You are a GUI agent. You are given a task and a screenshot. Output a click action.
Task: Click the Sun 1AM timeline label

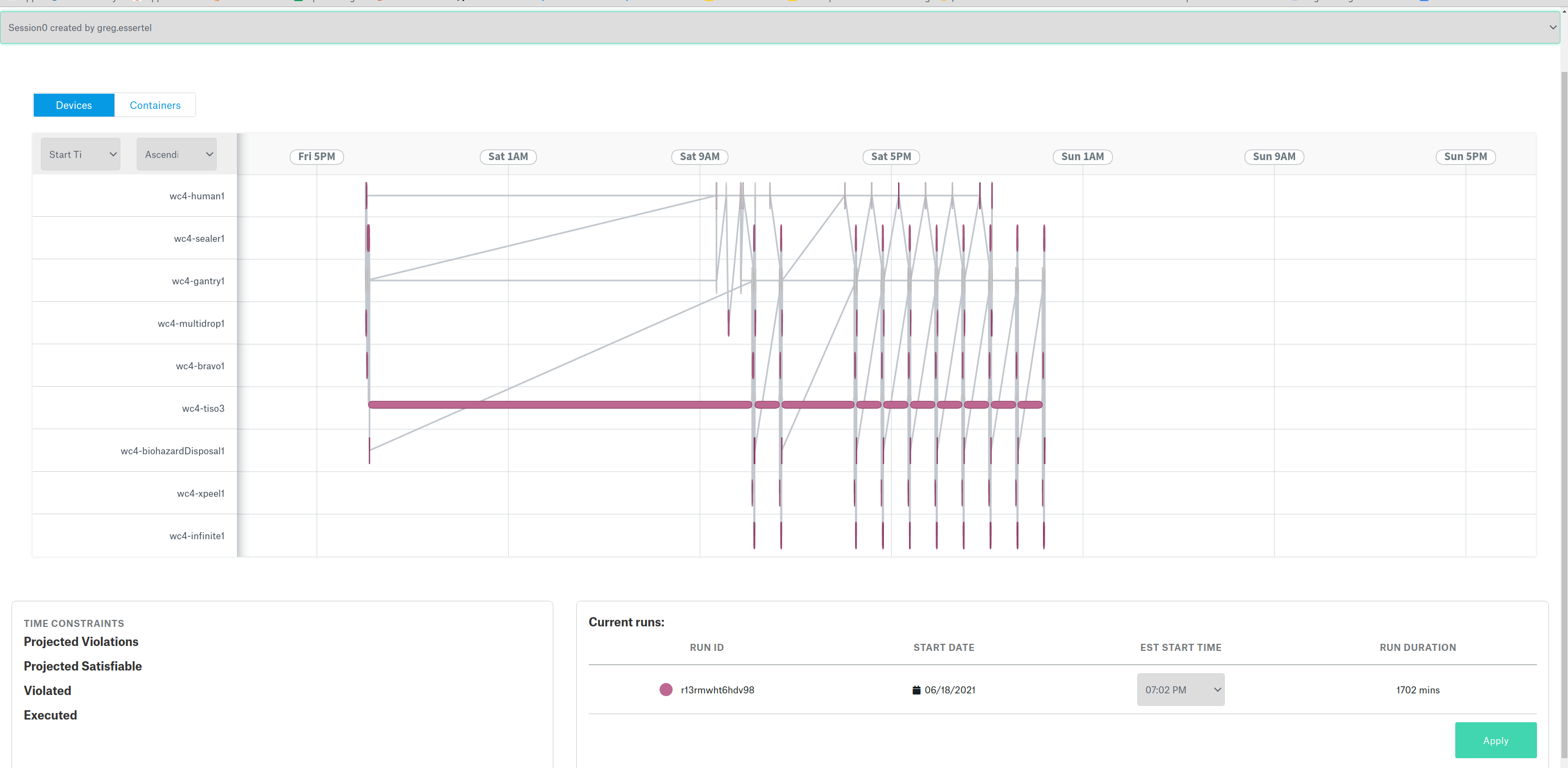(1082, 156)
